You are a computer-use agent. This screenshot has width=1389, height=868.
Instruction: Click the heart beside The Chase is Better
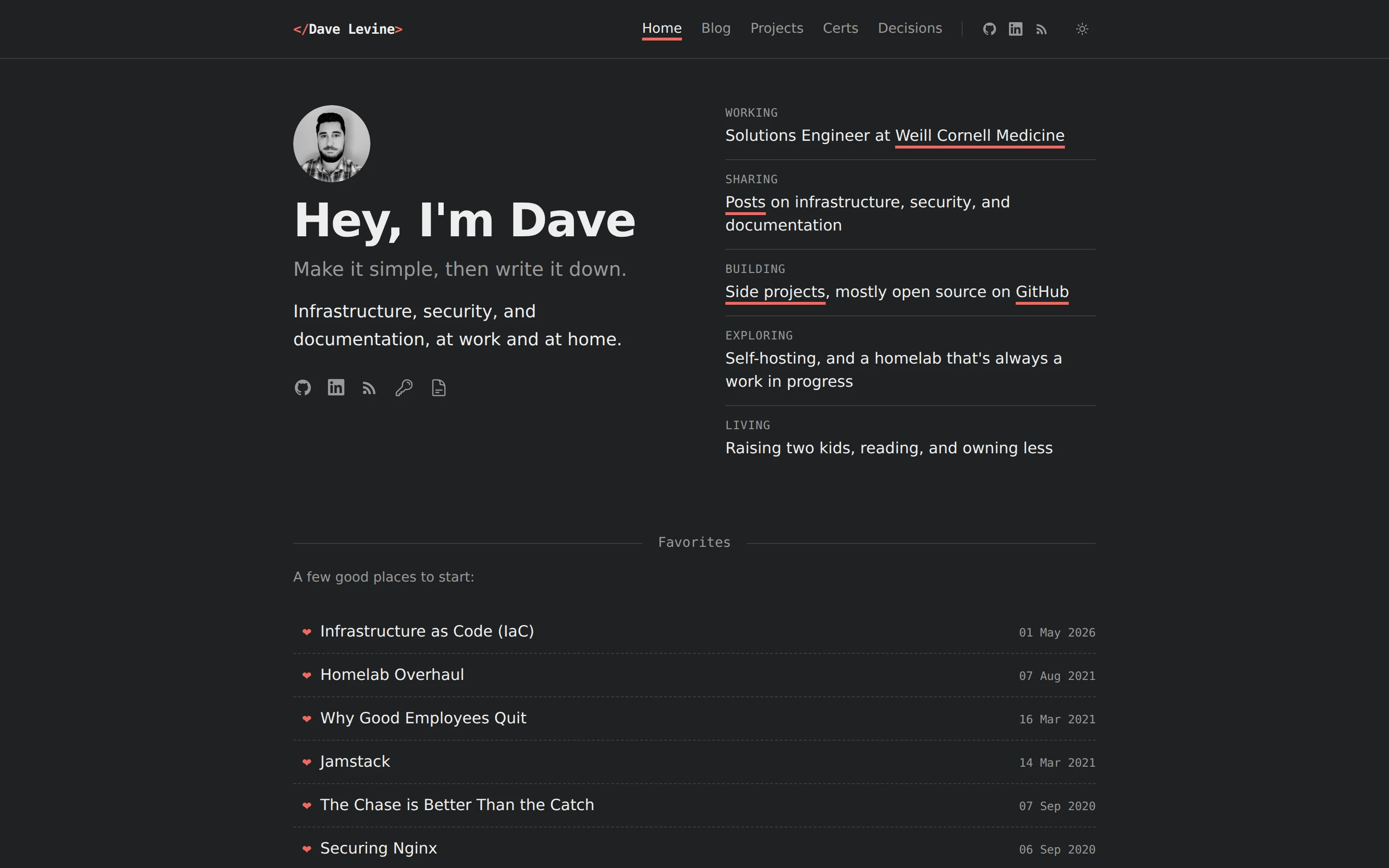click(x=307, y=805)
